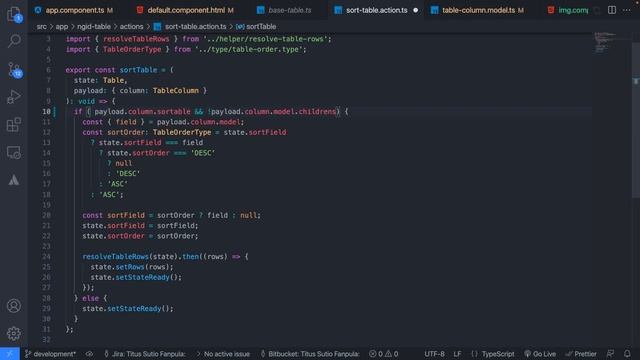The height and width of the screenshot is (360, 640).
Task: Switch to table-column.model.ts tab
Action: pyautogui.click(x=478, y=10)
